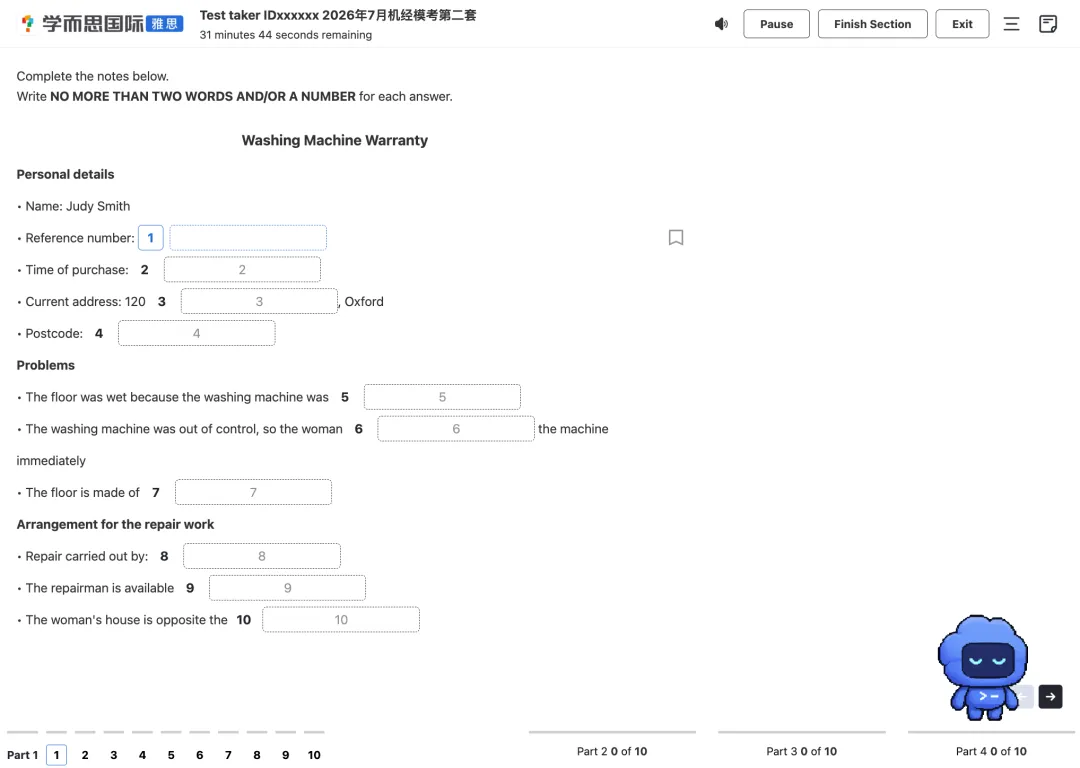Jump to question 10 in bottom navigator

tap(314, 755)
